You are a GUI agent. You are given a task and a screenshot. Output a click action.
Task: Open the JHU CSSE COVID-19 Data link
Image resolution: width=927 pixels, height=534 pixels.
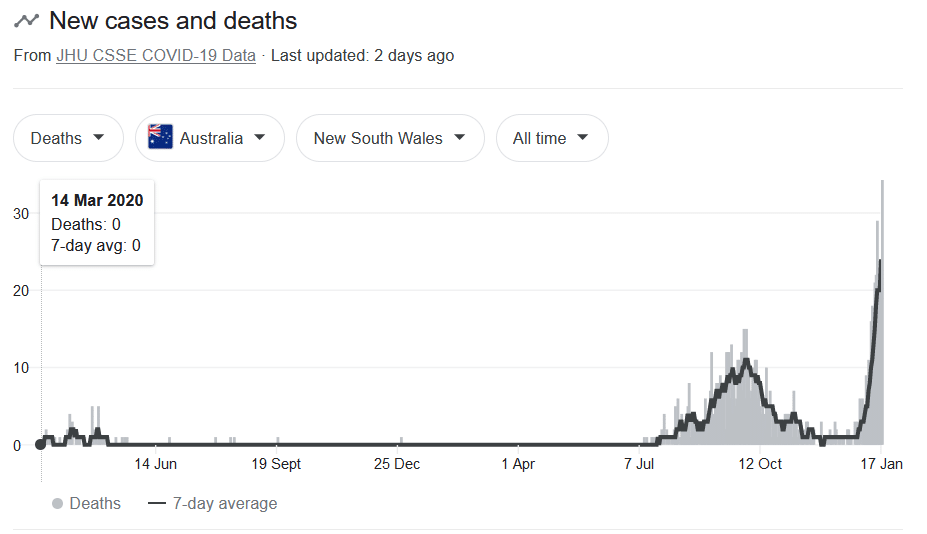pos(156,56)
